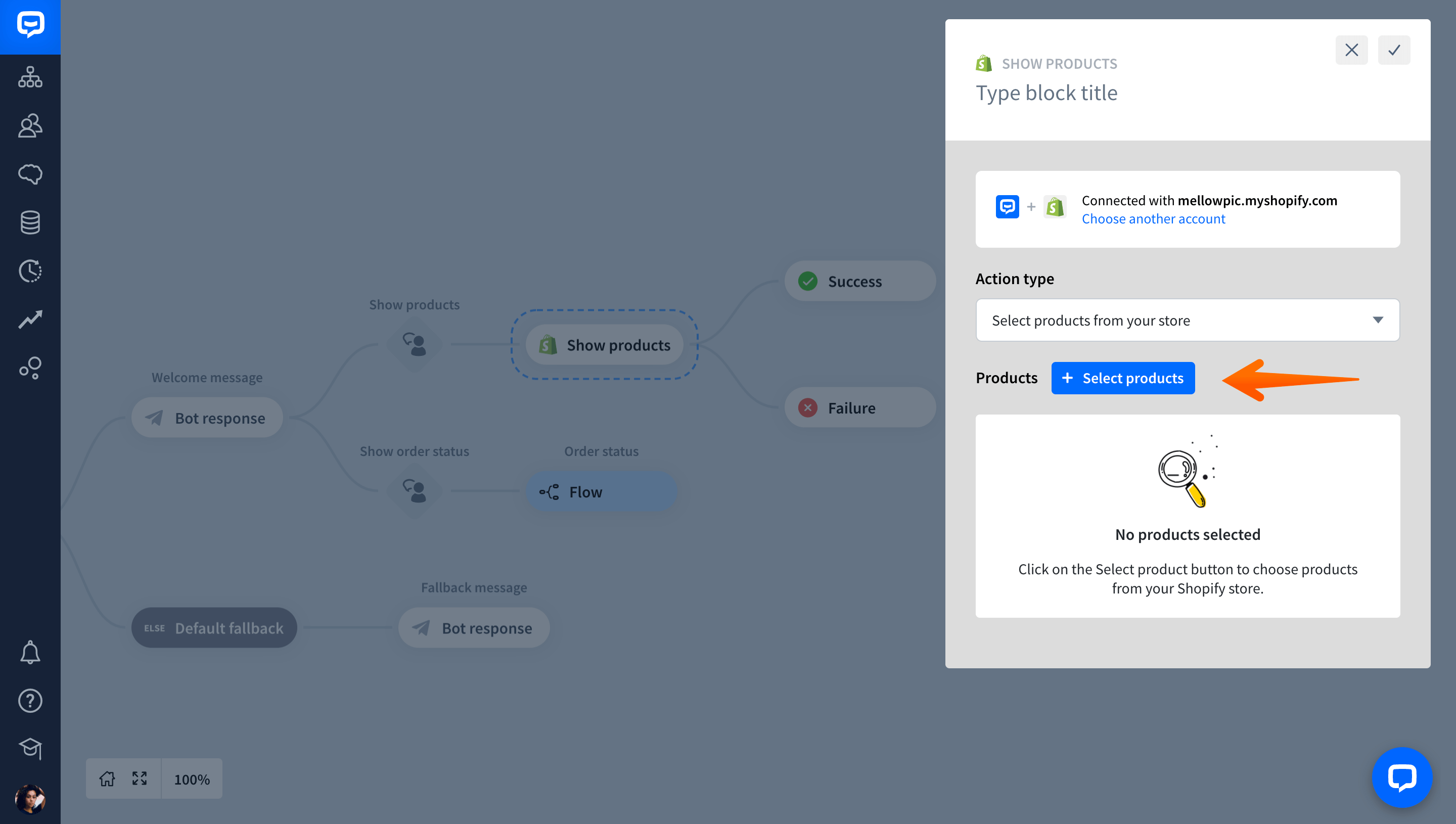Click the mellowpic.myshopify.com store name

tap(1257, 200)
